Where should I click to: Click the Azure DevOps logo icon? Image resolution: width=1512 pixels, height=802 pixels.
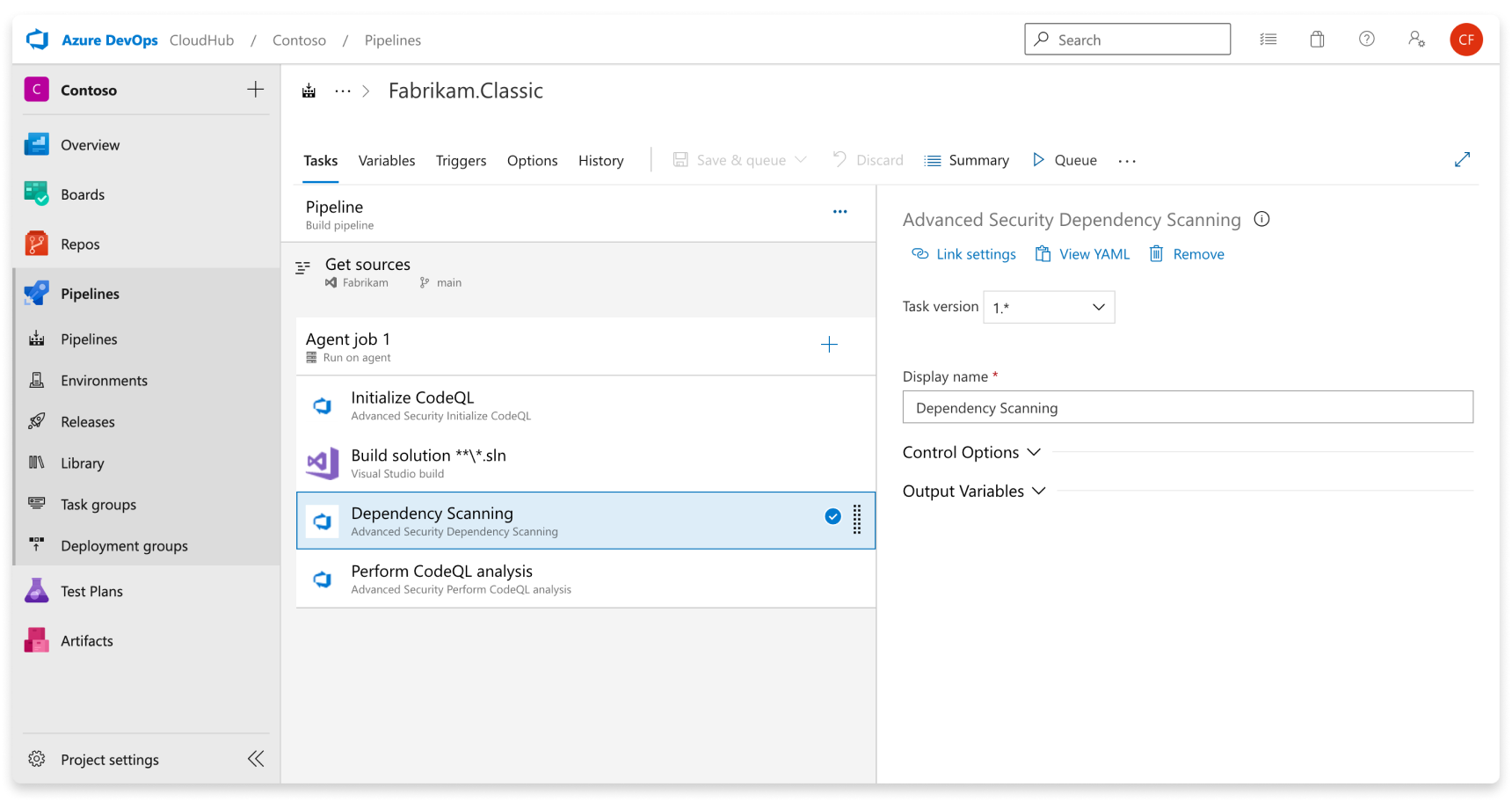(x=38, y=40)
